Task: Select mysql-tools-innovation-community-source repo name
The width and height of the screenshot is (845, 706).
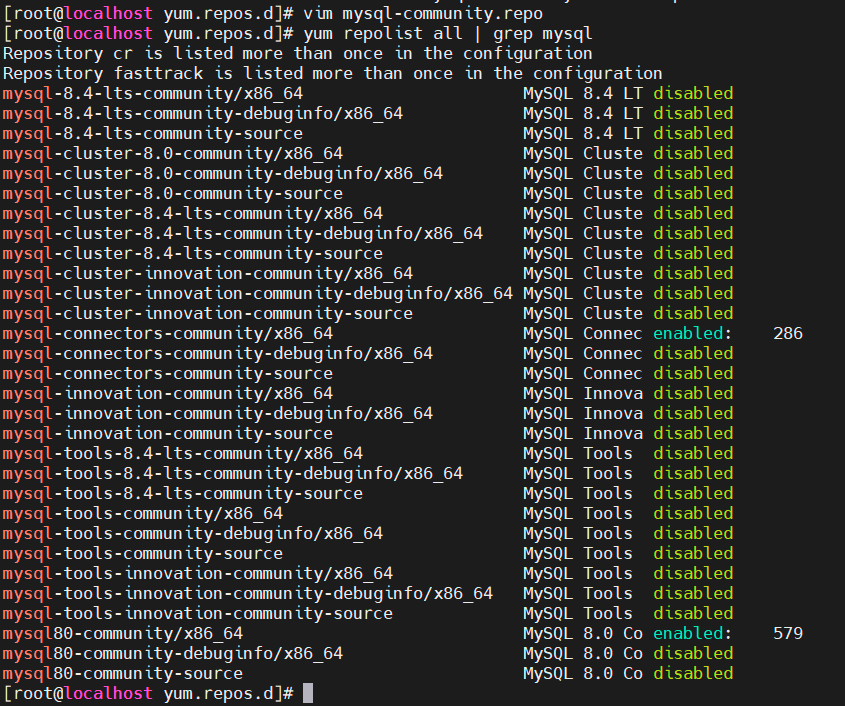Action: 198,612
